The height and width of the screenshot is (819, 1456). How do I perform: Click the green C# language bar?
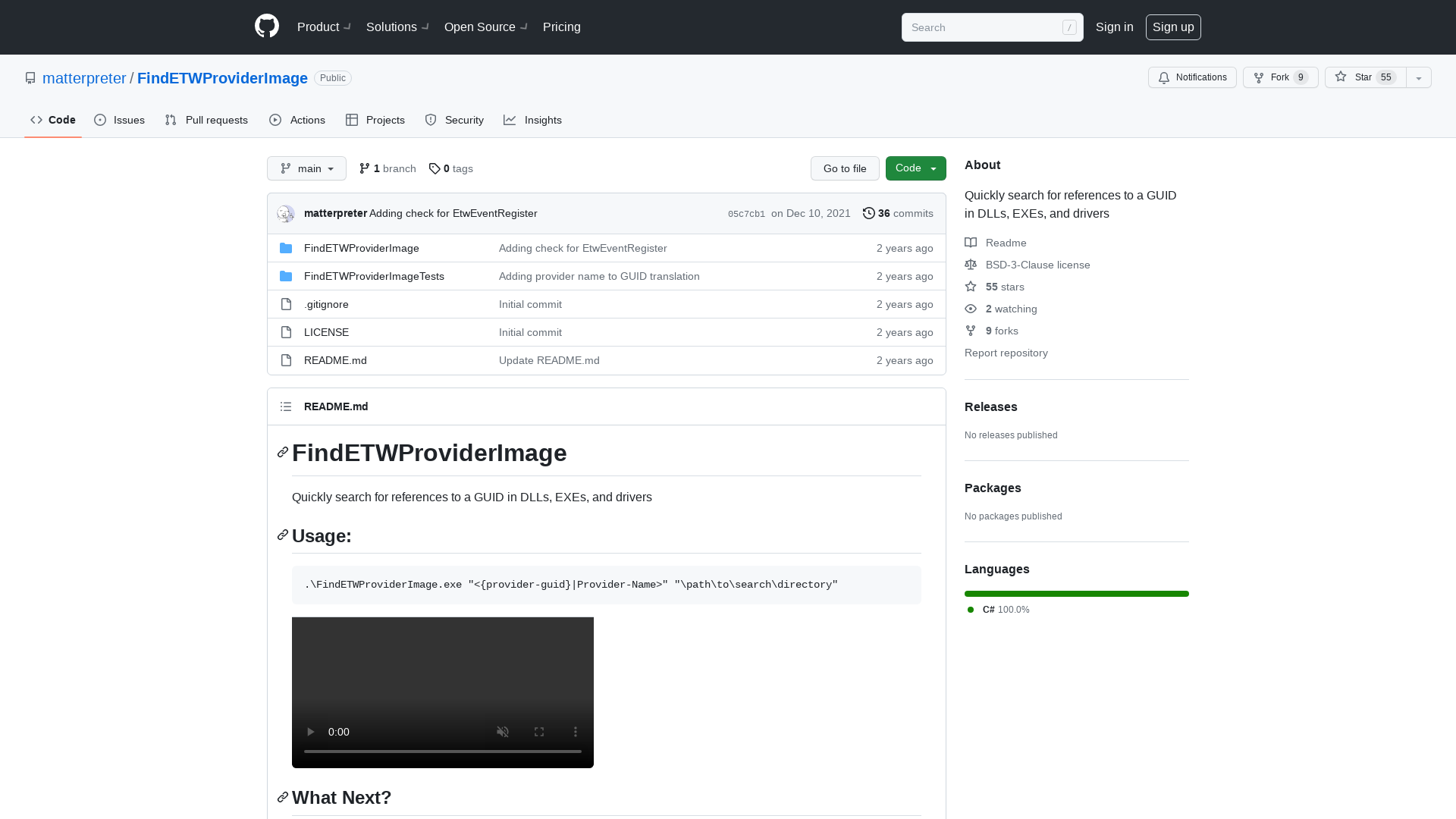pyautogui.click(x=1077, y=594)
